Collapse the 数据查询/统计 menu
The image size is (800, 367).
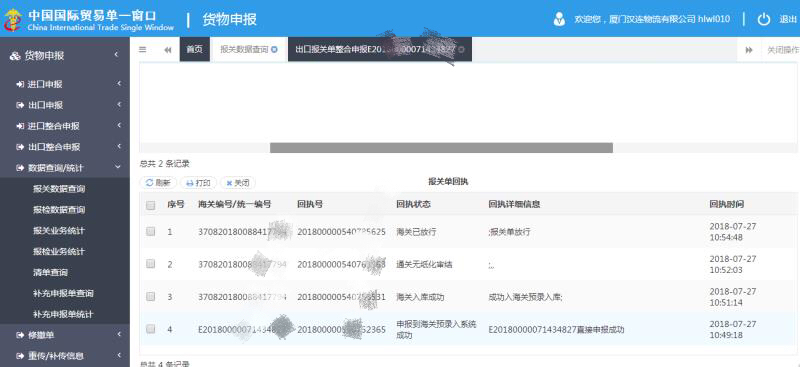click(65, 168)
